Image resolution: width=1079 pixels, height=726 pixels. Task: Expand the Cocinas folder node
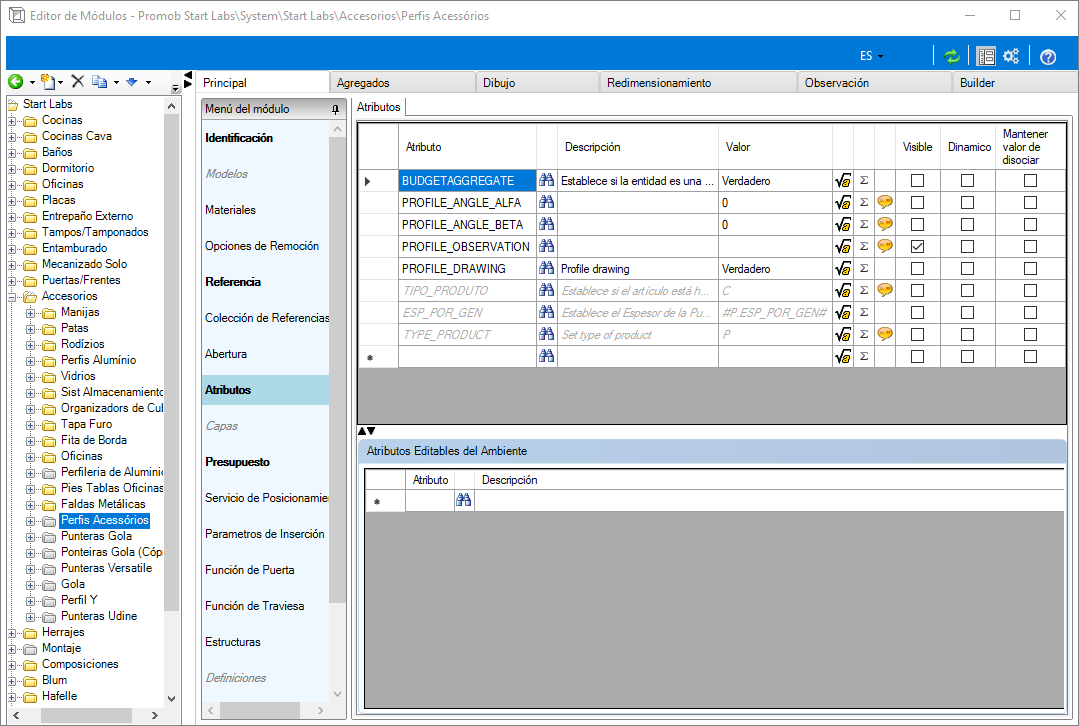click(12, 121)
